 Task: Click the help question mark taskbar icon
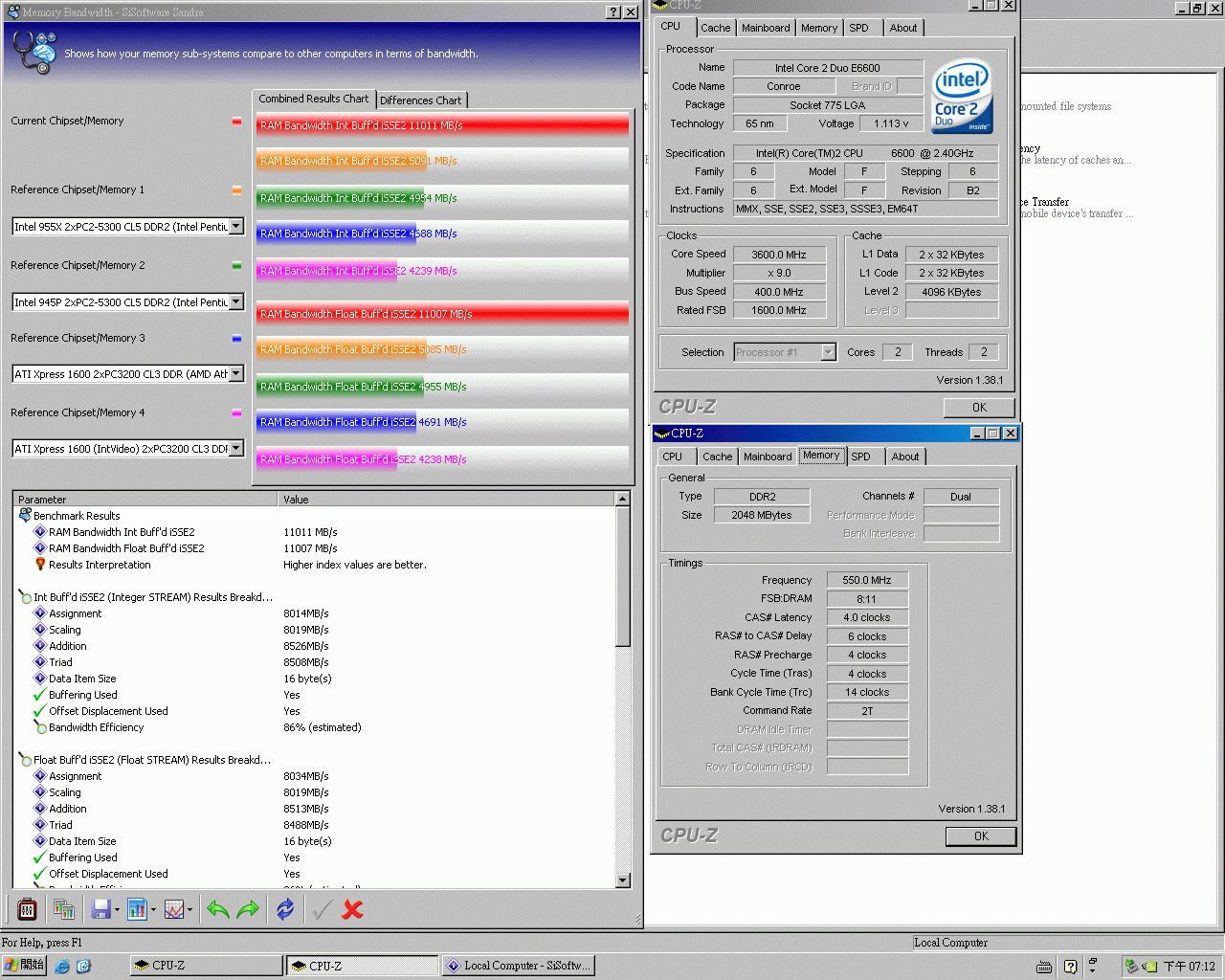tap(1070, 967)
